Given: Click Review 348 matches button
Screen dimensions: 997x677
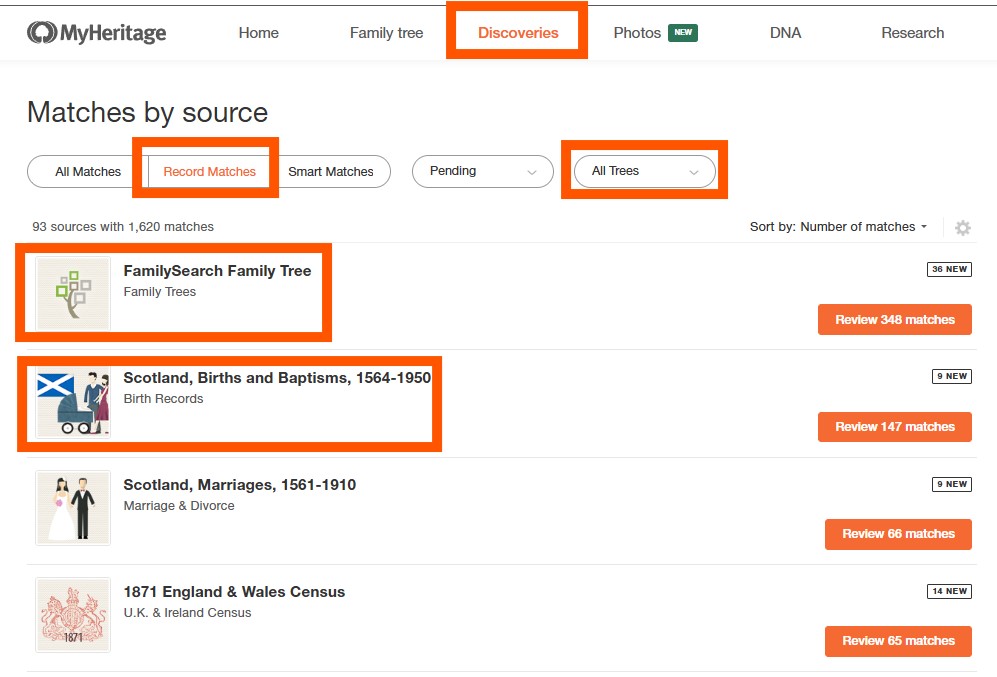Looking at the screenshot, I should (x=894, y=320).
